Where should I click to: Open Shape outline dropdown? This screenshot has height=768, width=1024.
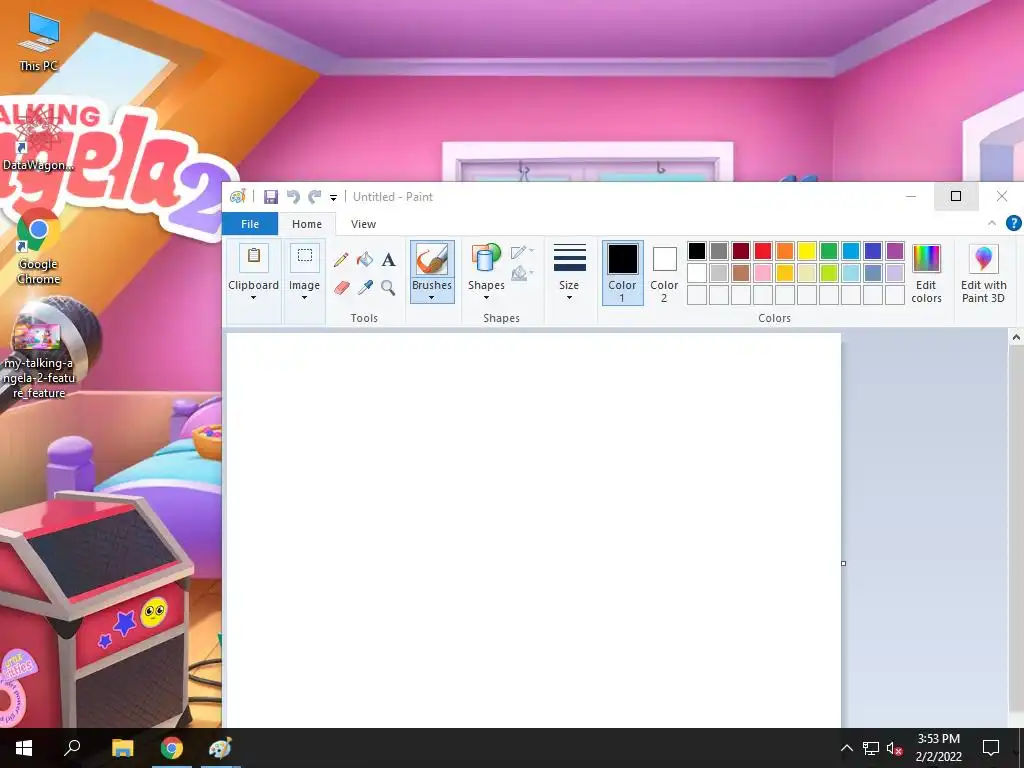pos(522,252)
